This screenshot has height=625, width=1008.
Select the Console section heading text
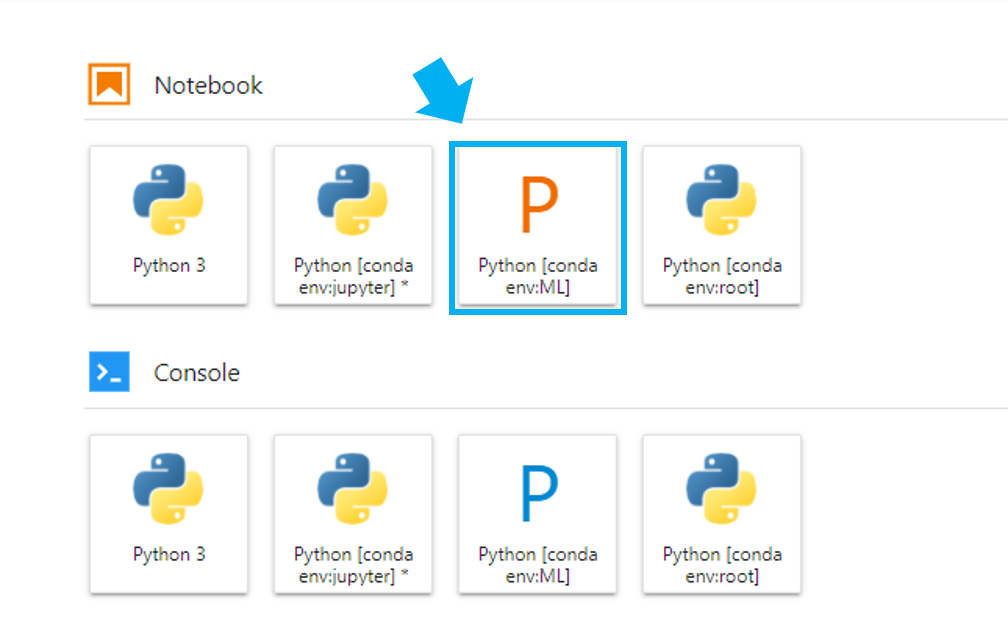tap(197, 373)
